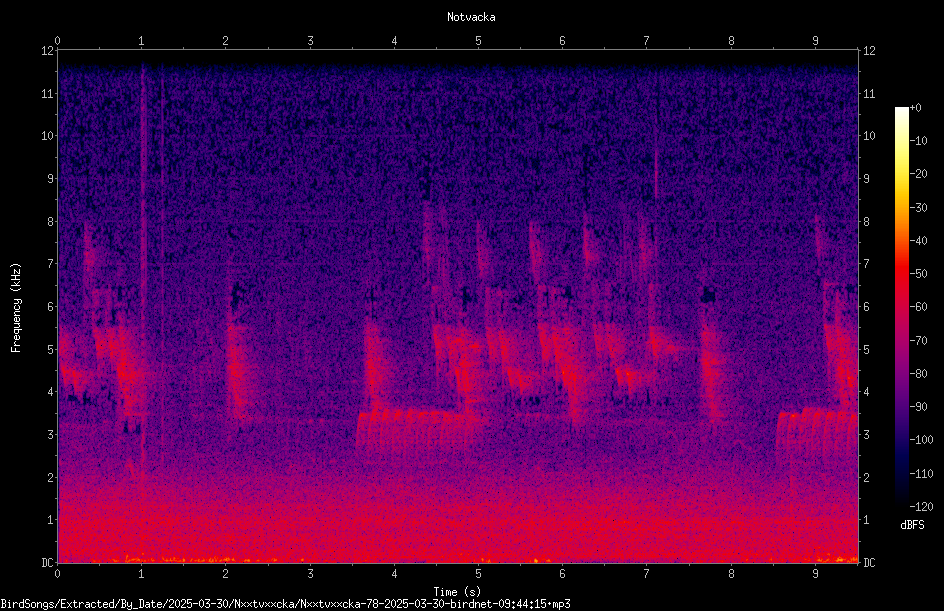Click DC tick on left frequency axis
This screenshot has height=611, width=944.
coord(47,563)
